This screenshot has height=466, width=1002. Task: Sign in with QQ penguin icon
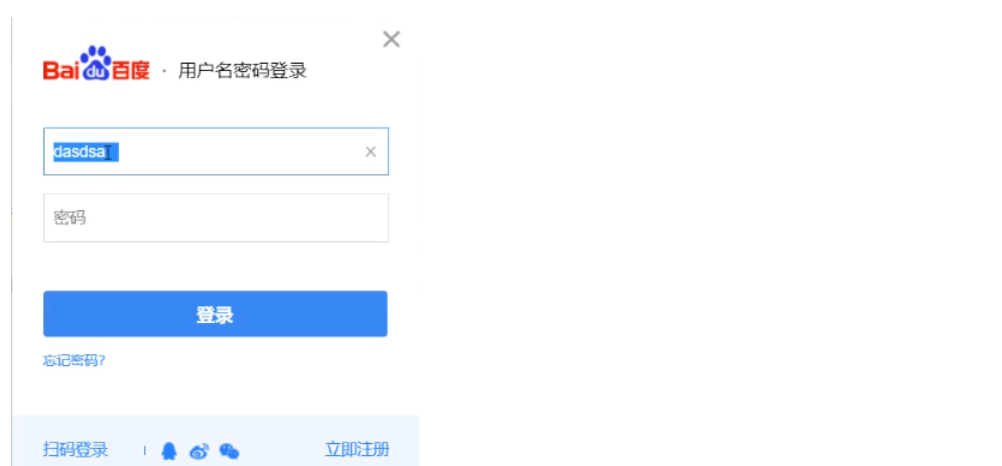[169, 451]
